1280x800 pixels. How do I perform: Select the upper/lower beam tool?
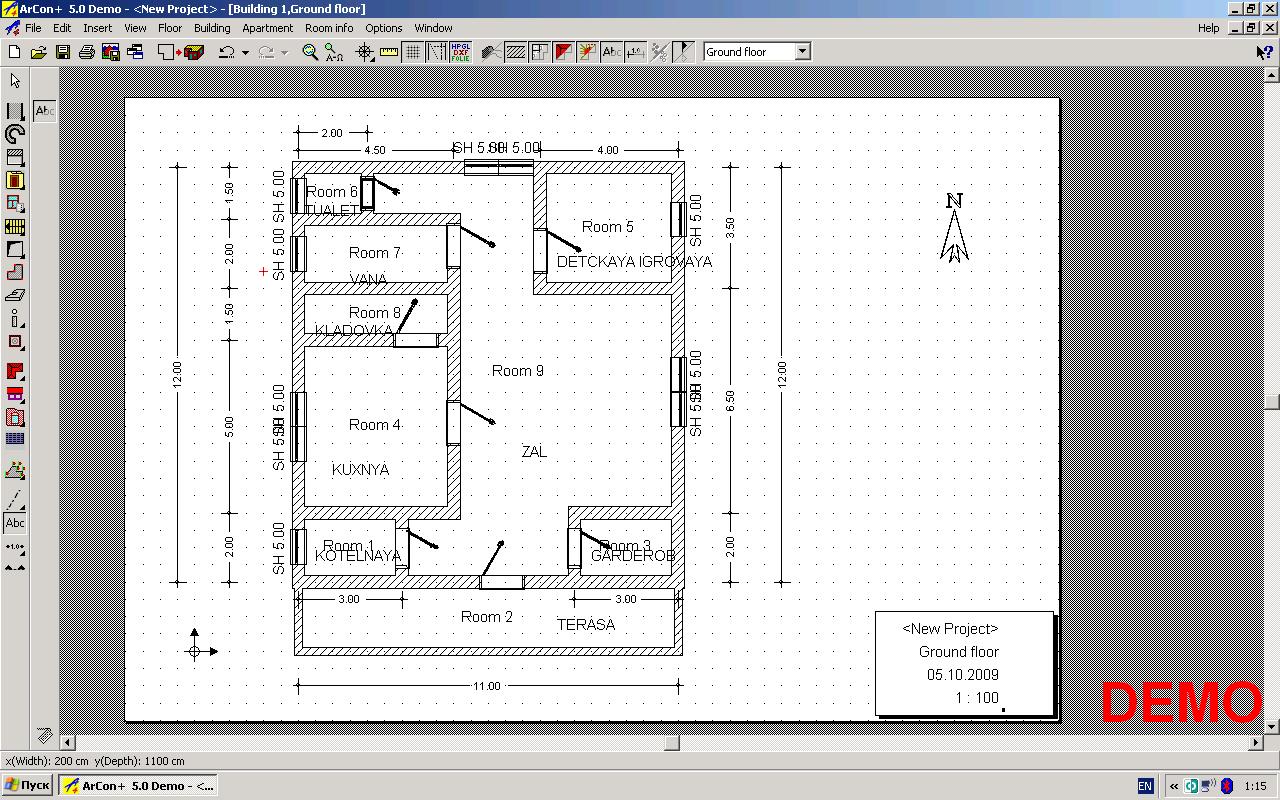coord(15,157)
